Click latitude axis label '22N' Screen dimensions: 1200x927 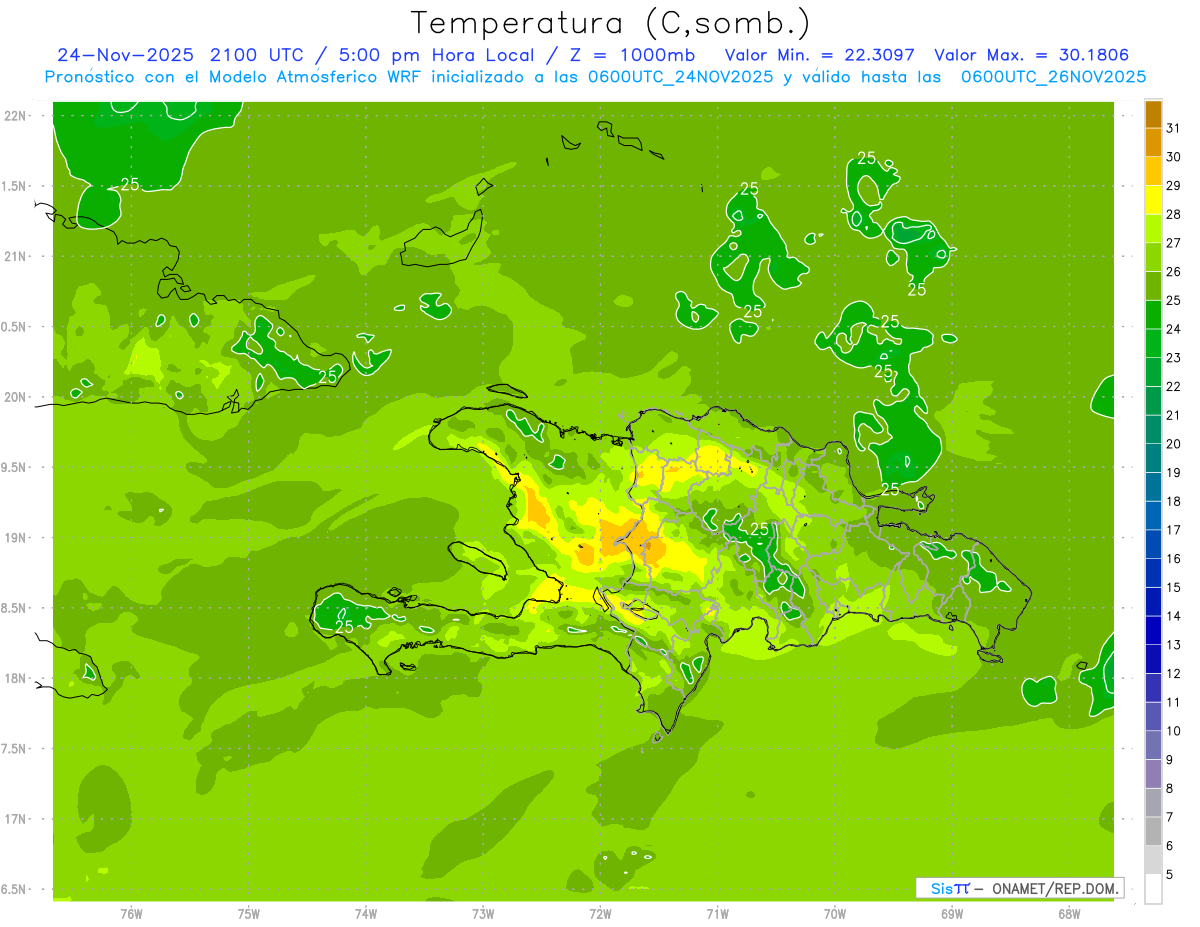[15, 115]
